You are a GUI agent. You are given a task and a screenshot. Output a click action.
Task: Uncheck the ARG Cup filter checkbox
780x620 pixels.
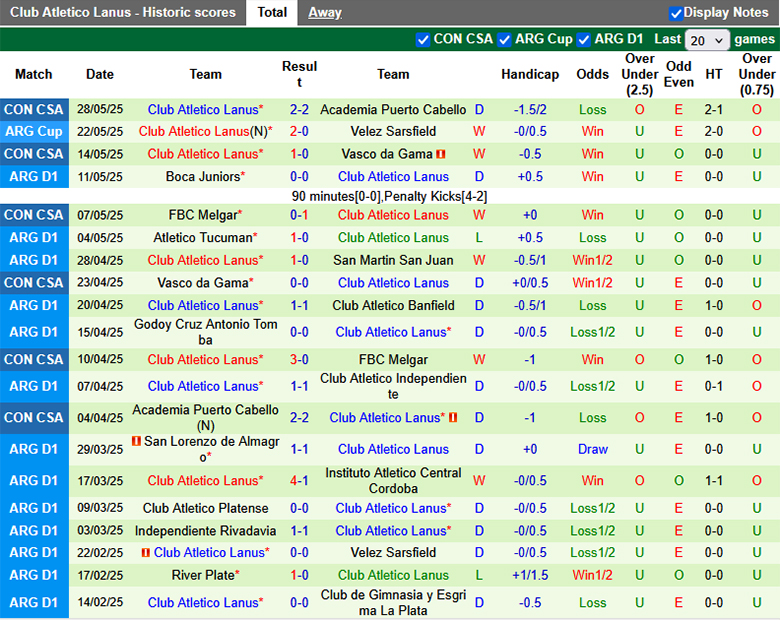click(504, 39)
